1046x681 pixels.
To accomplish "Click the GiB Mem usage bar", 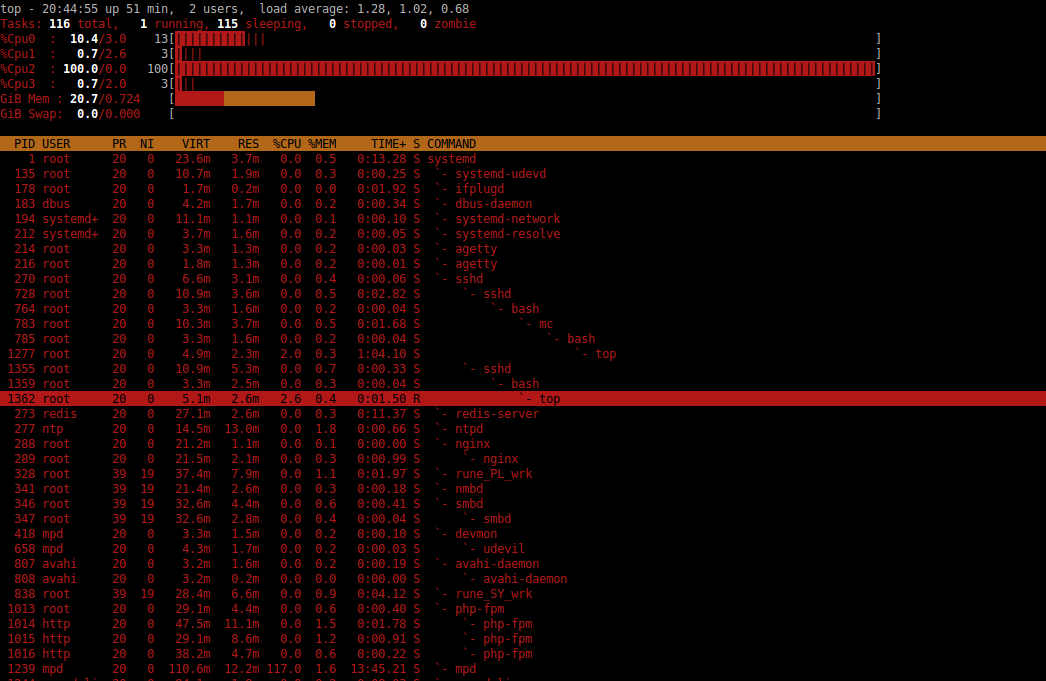I will click(x=245, y=99).
